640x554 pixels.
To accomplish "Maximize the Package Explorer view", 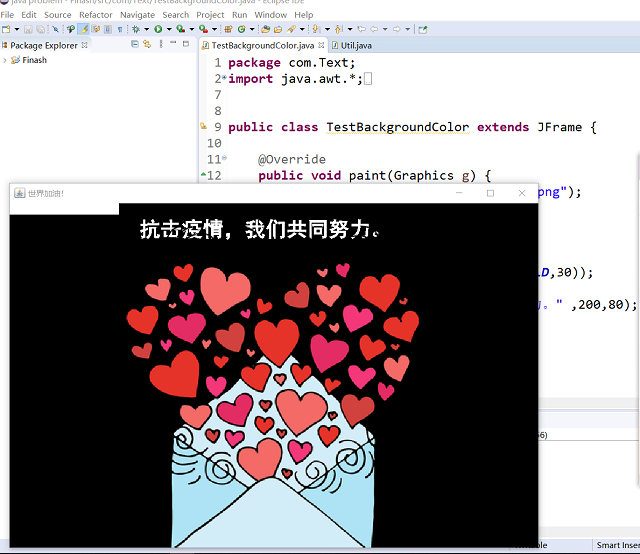I will (x=187, y=45).
